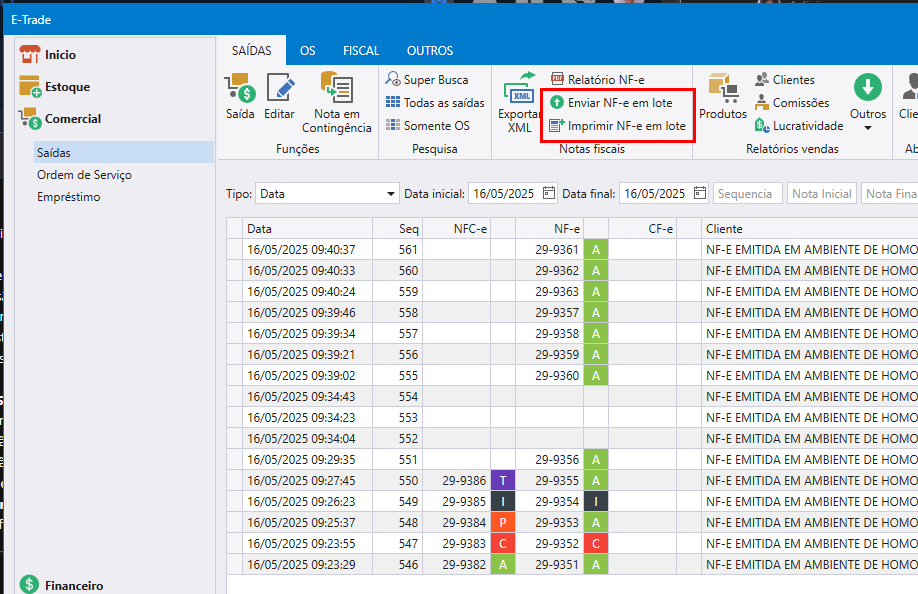Viewport: 918px width, 594px height.
Task: Sort by the Cliente column header
Action: [810, 228]
